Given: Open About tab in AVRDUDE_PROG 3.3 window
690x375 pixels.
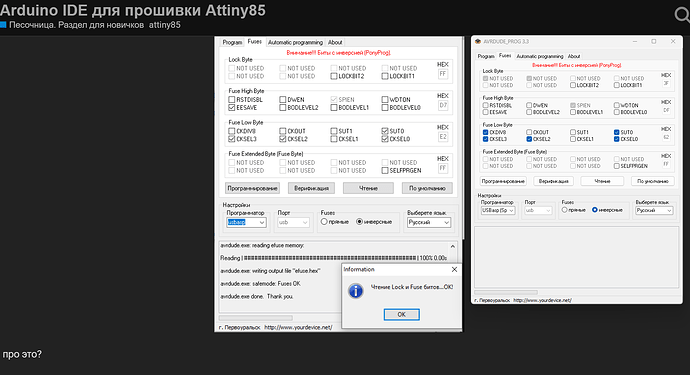Looking at the screenshot, I should pos(574,56).
